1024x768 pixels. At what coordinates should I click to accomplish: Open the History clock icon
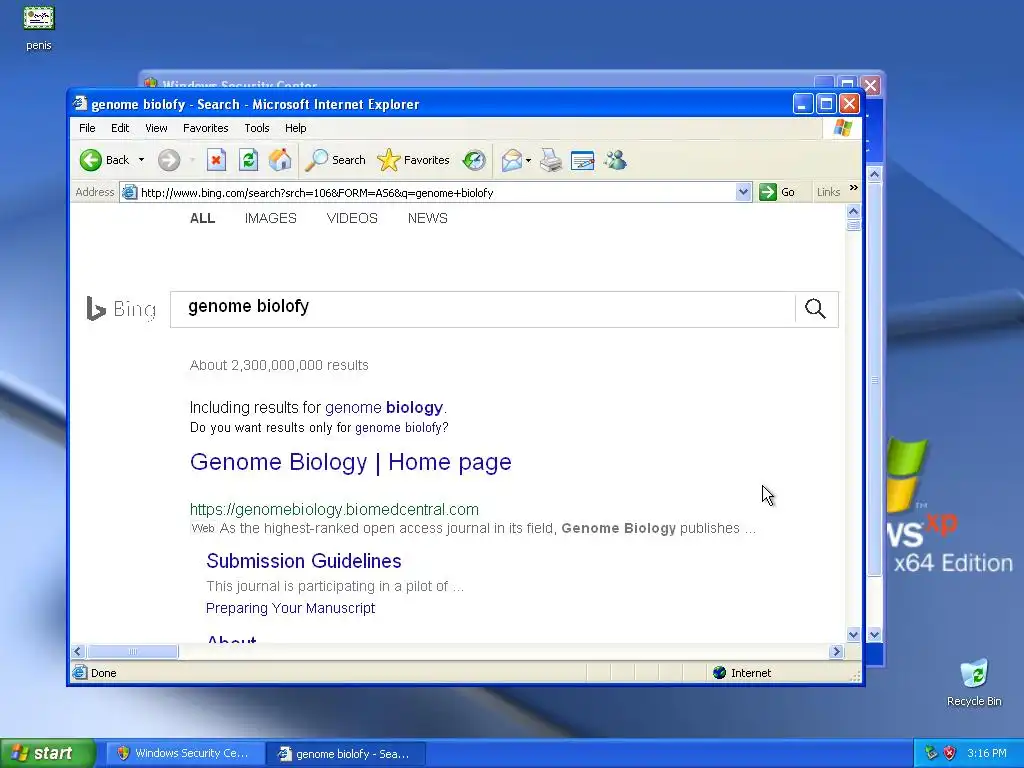[x=473, y=160]
